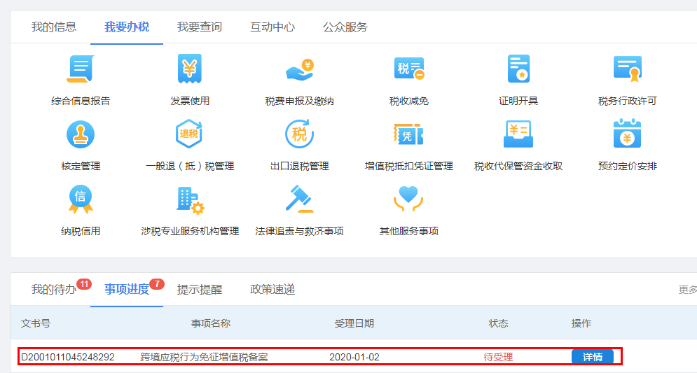Screen dimensions: 697x373
Task: Click the 文书号 column header
Action: tap(36, 324)
